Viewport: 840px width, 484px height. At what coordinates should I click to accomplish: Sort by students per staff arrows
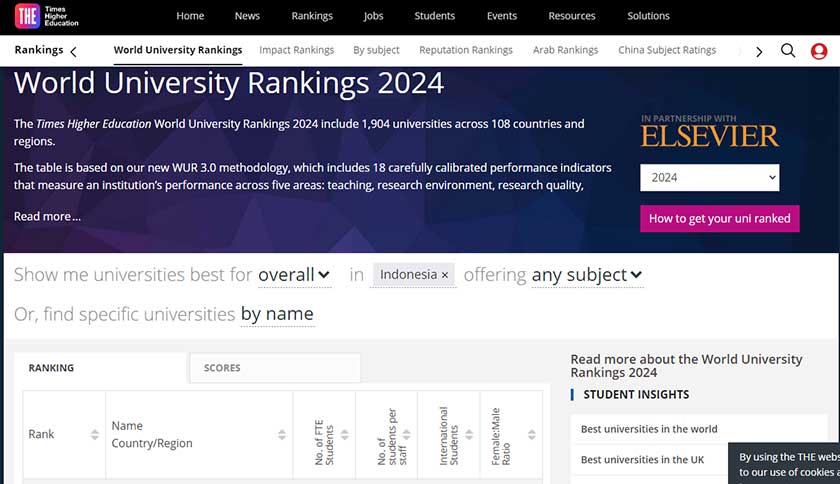click(407, 435)
